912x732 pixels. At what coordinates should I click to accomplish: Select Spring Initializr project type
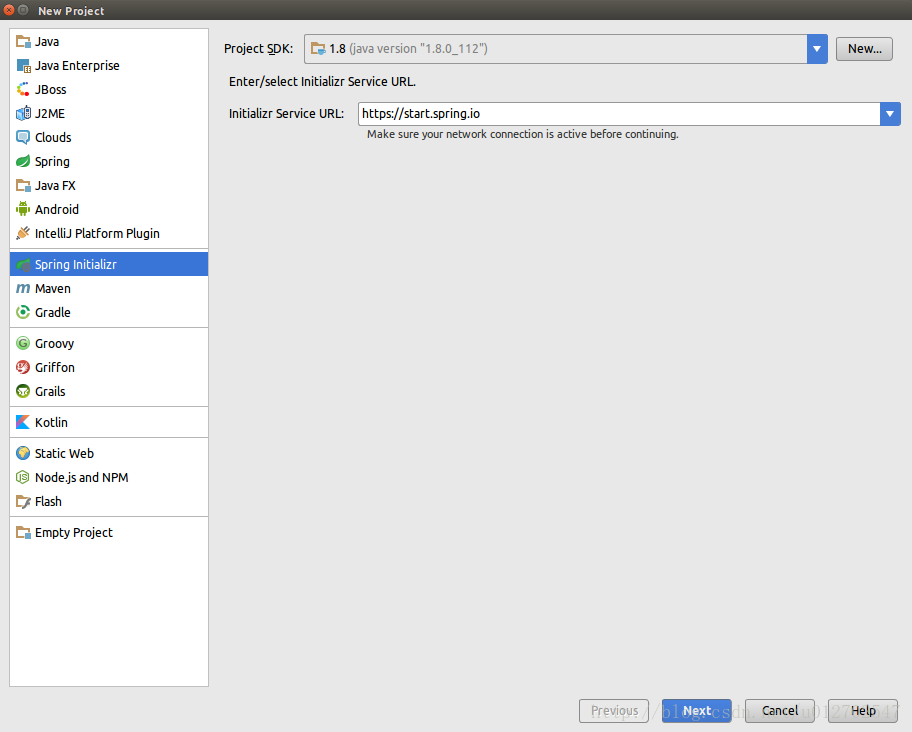(x=76, y=264)
